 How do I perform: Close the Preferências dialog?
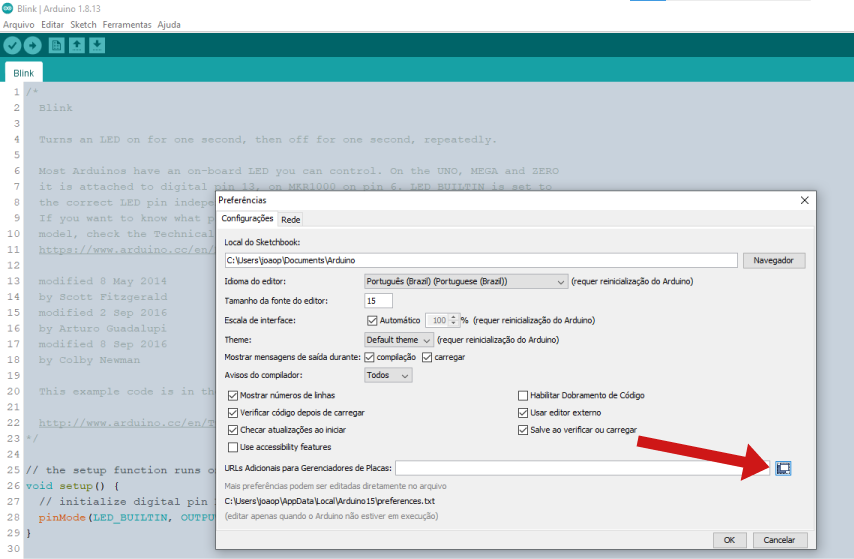click(x=804, y=200)
